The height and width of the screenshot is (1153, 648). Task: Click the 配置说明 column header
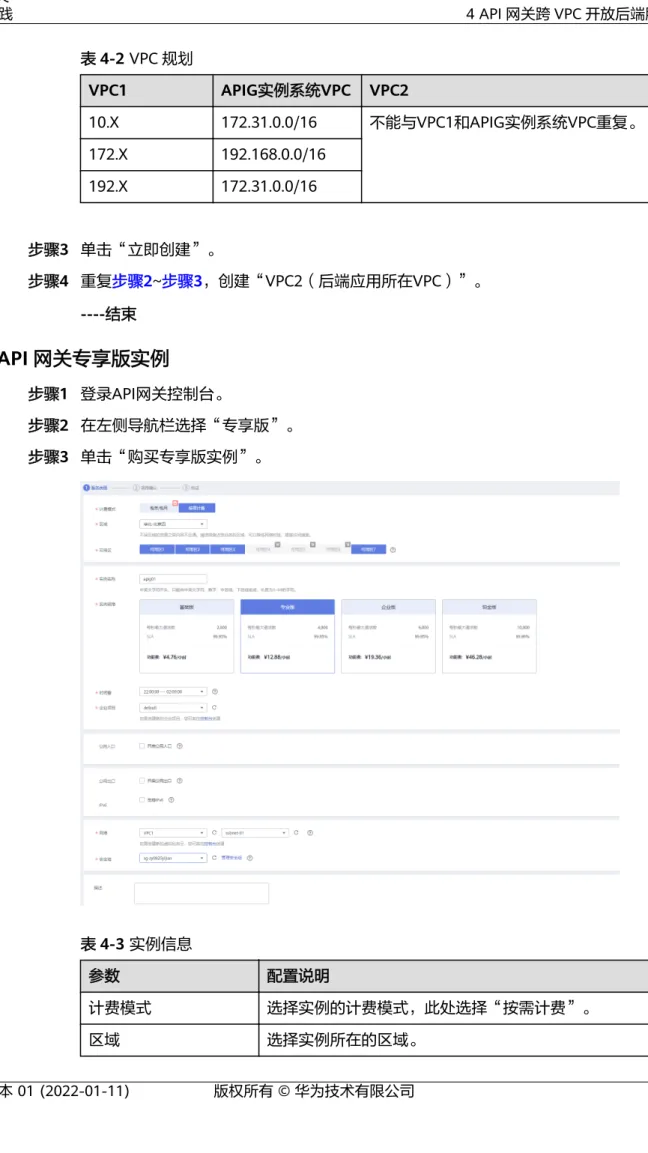pos(453,976)
